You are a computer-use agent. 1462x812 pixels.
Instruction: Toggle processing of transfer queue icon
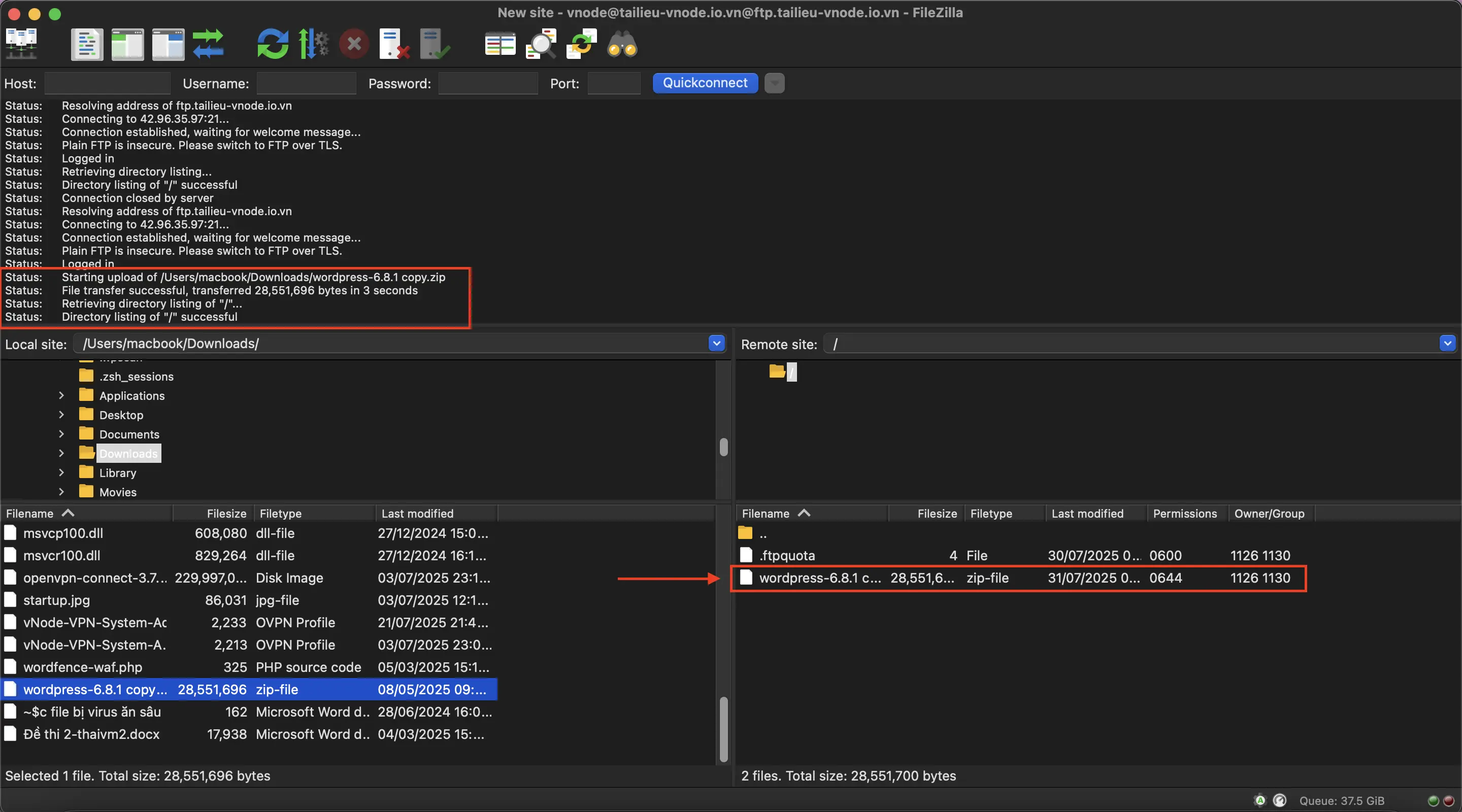click(x=313, y=44)
